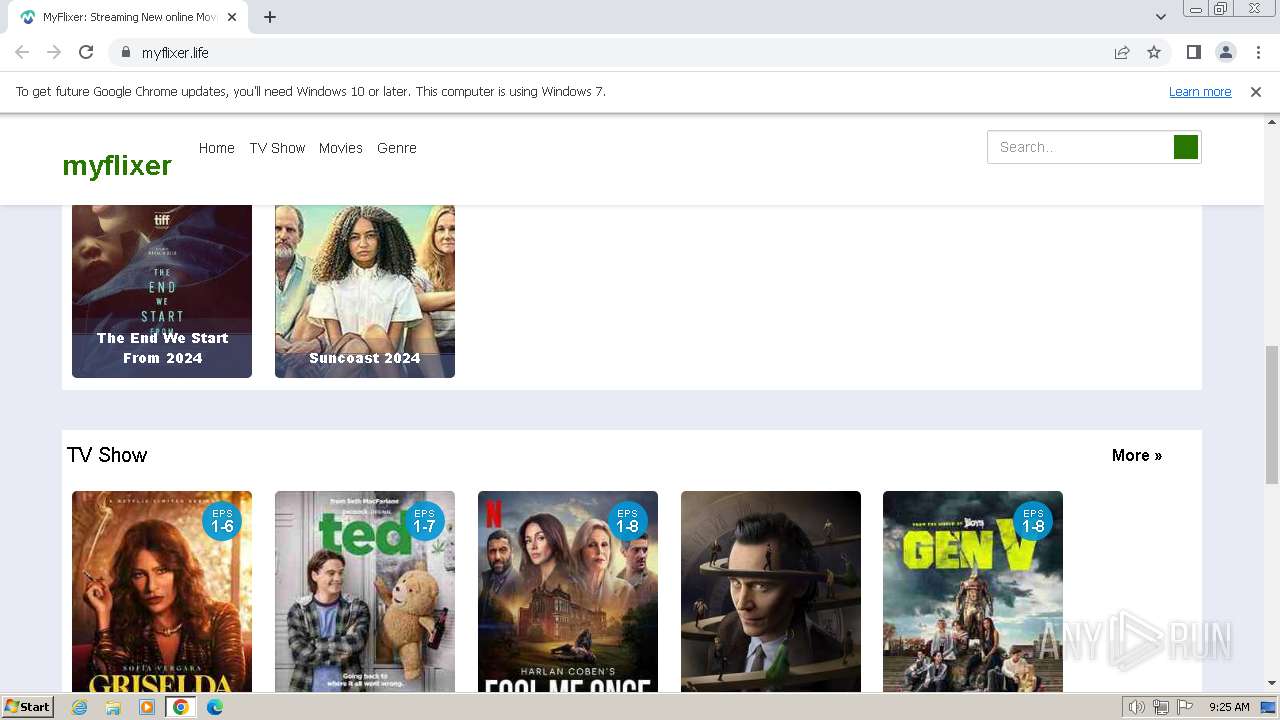1280x720 pixels.
Task: Open the Suncoast 2024 movie poster
Action: coord(365,291)
